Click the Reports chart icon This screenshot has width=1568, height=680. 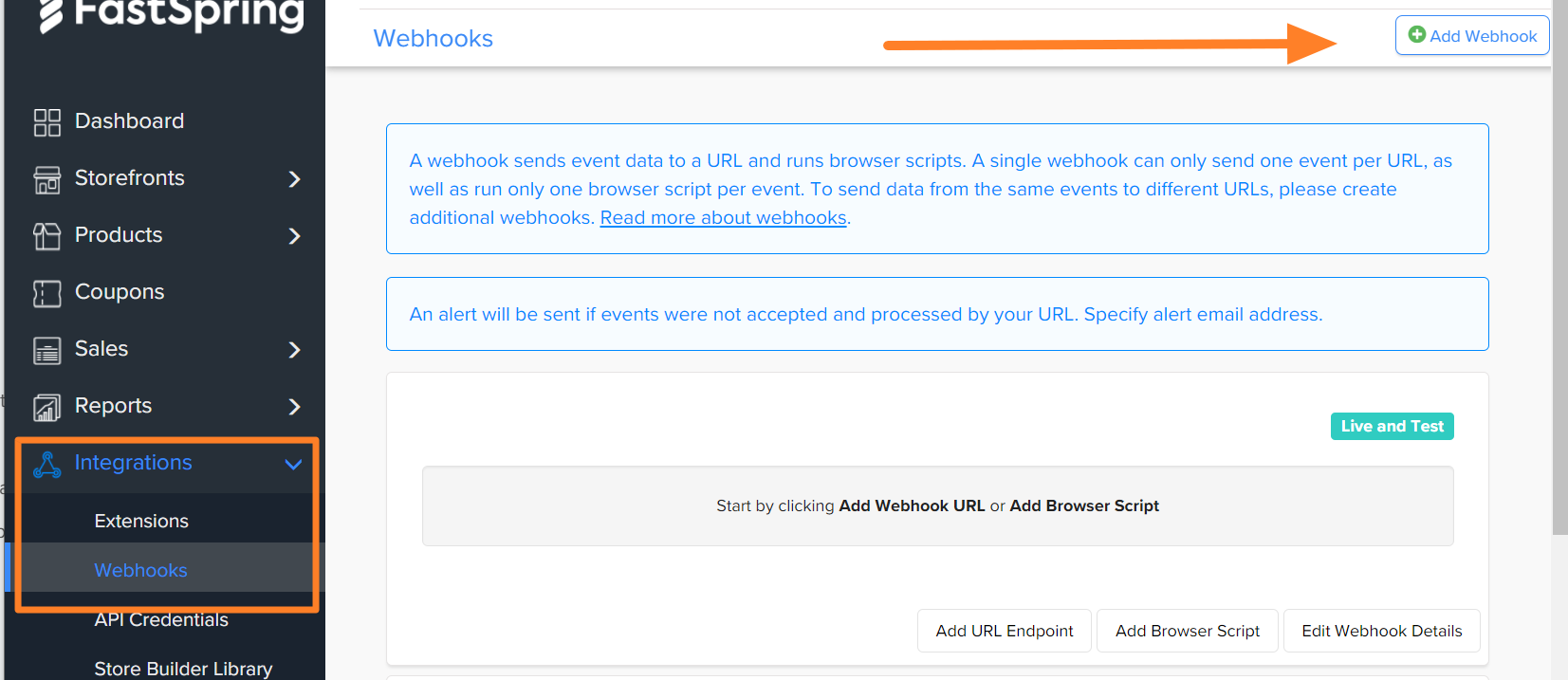pos(46,407)
